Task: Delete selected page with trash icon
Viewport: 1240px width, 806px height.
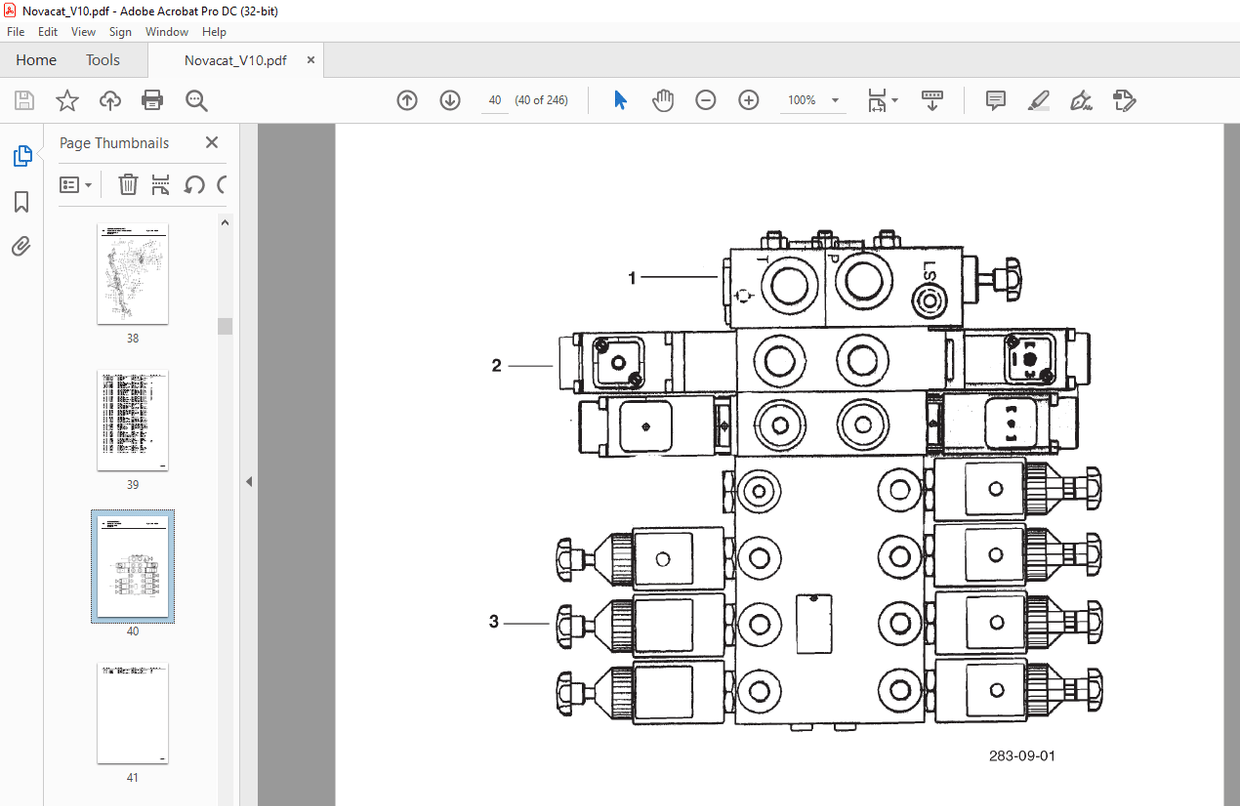Action: pos(128,184)
